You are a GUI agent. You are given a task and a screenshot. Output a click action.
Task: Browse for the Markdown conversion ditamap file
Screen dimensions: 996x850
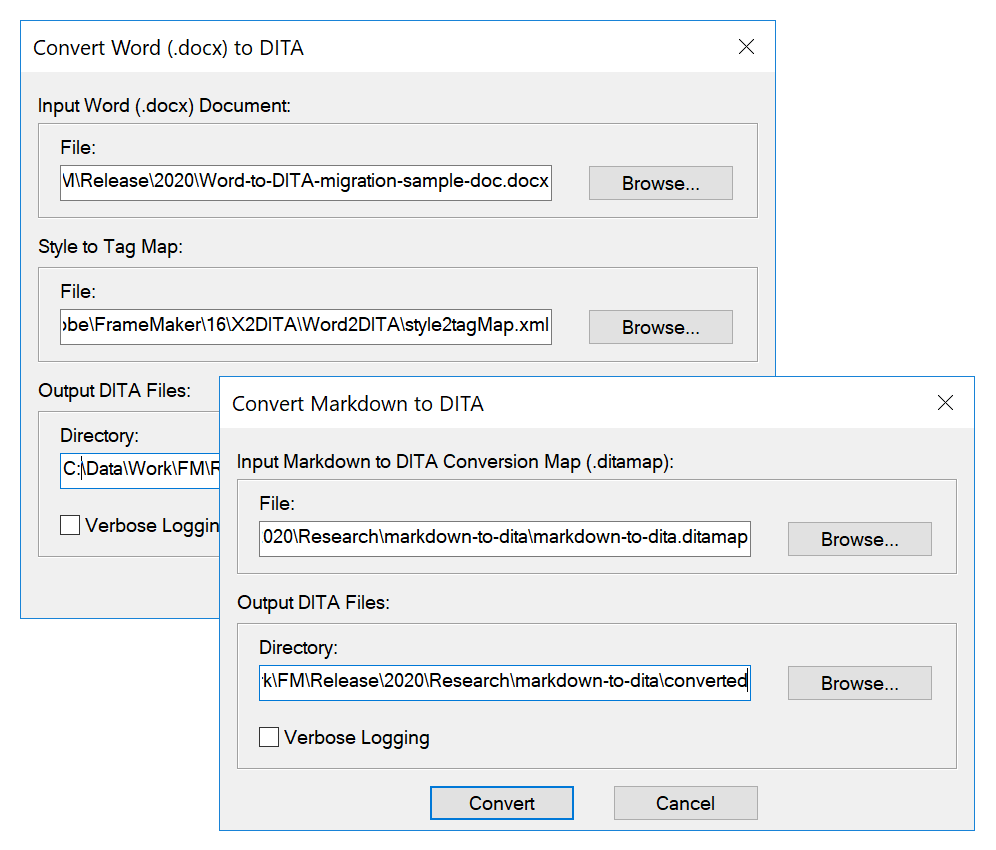click(x=859, y=539)
